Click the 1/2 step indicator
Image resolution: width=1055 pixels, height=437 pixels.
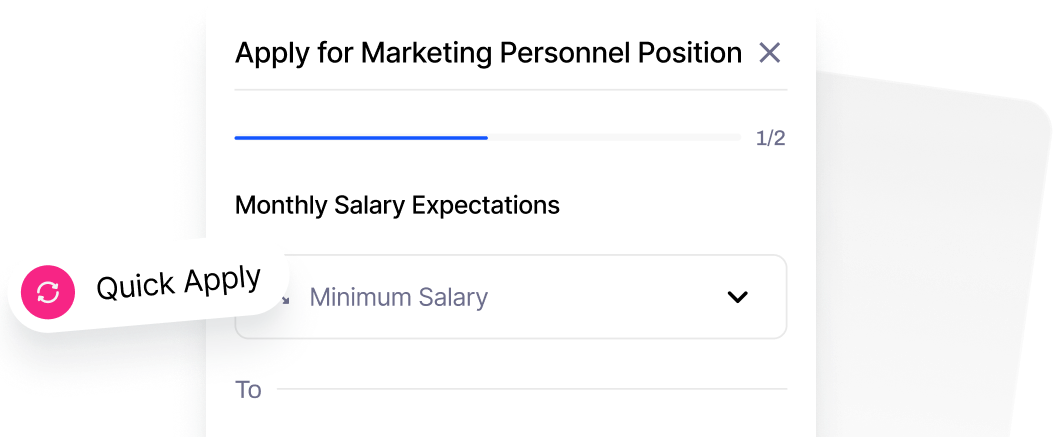770,138
